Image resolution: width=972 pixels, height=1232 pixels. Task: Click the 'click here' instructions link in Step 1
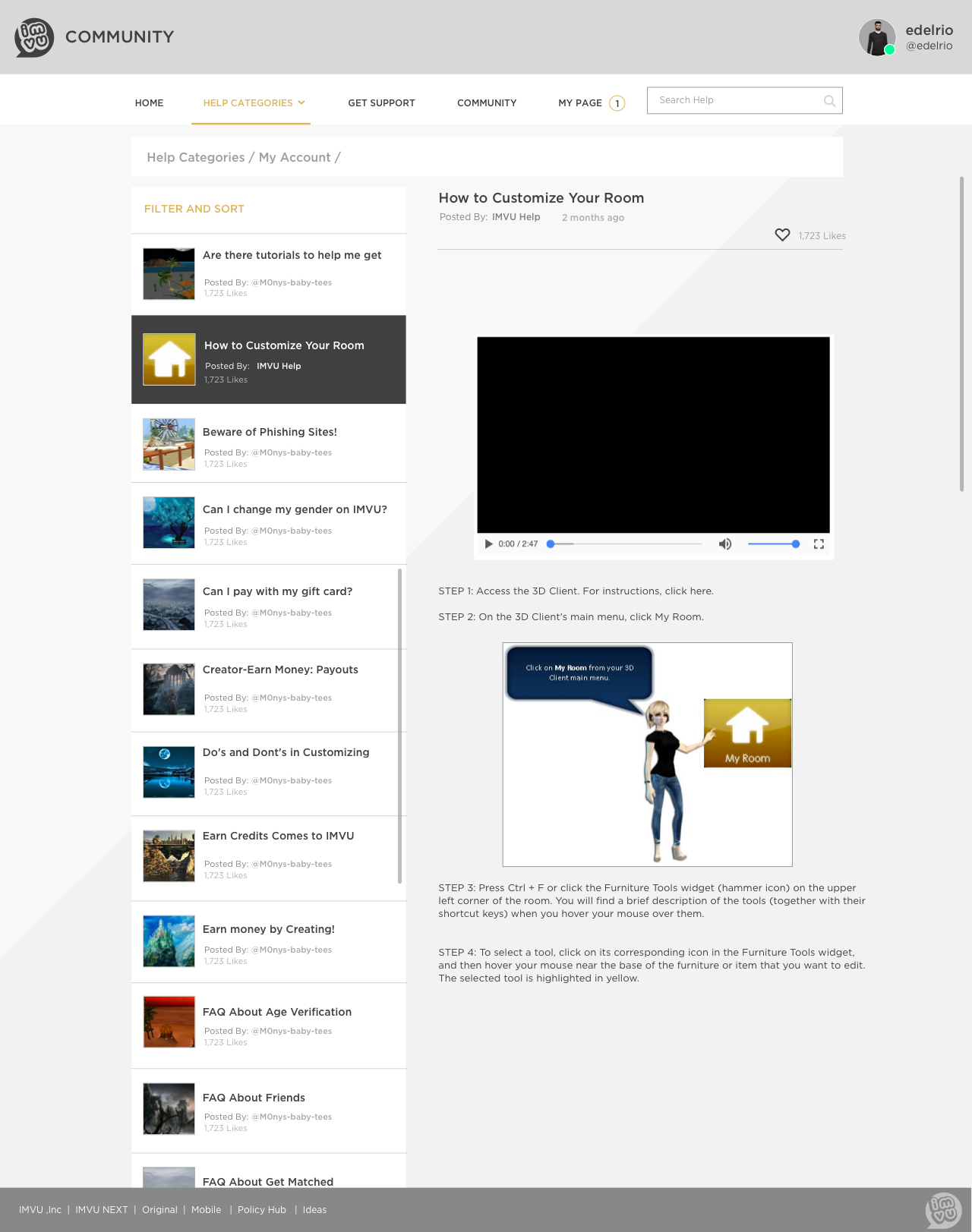(689, 591)
